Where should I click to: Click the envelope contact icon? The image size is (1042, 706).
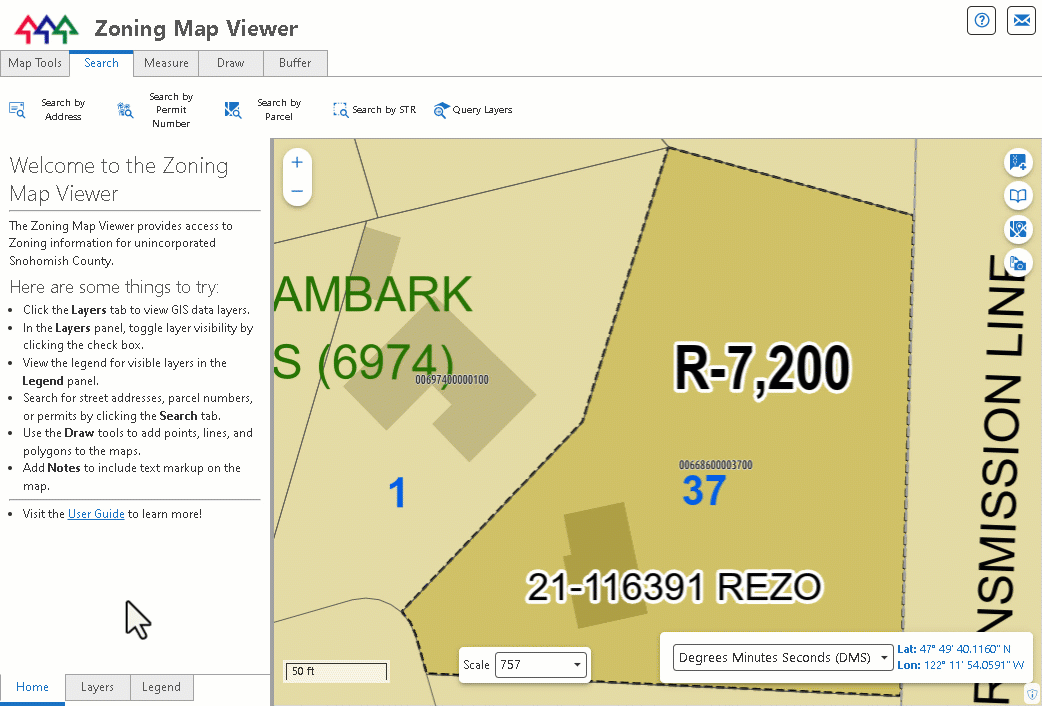coord(1021,21)
